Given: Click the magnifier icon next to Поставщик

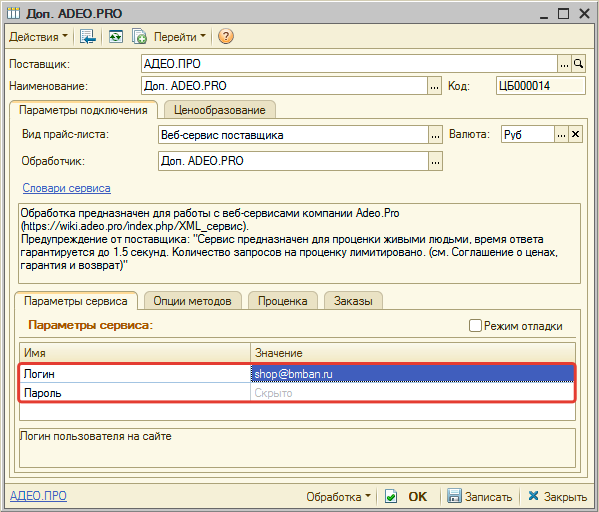Looking at the screenshot, I should pyautogui.click(x=578, y=64).
